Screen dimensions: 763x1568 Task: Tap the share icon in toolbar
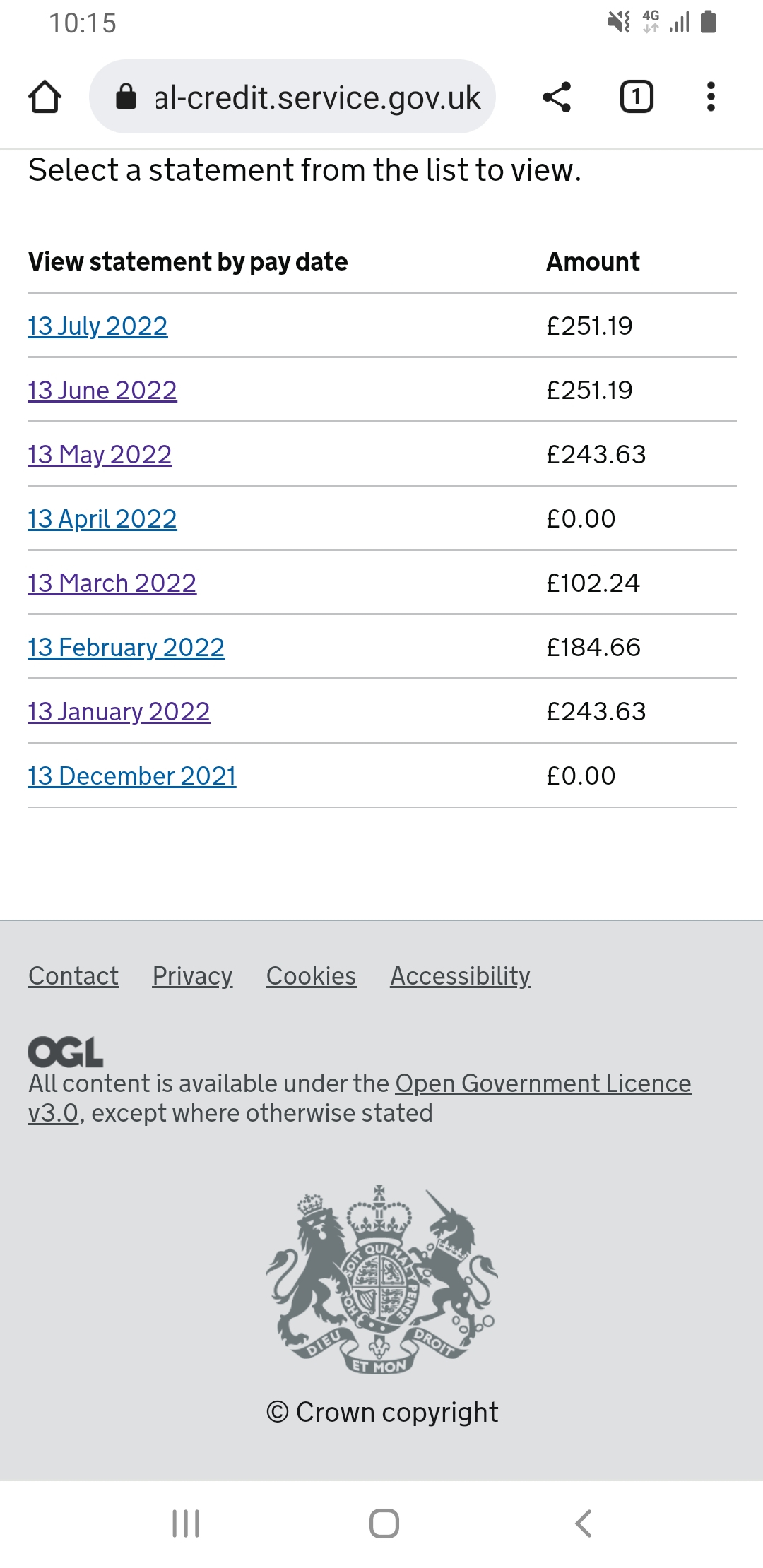pos(557,97)
